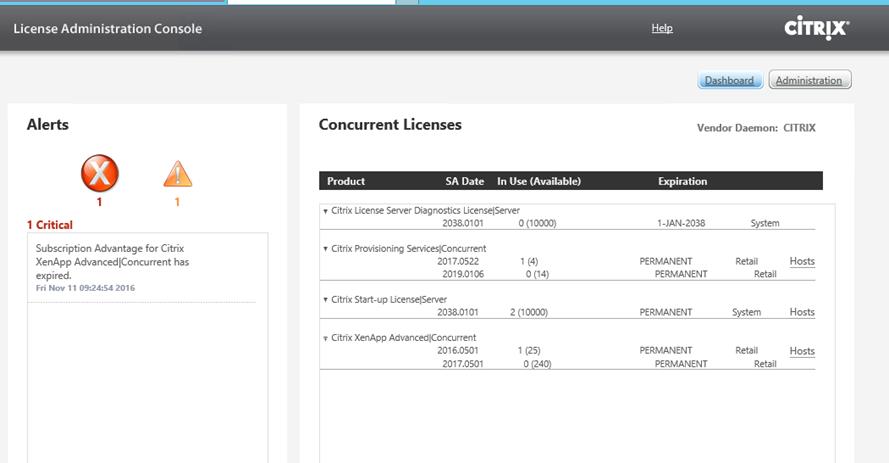This screenshot has height=463, width=889.
Task: Open Hosts link for Start-up License
Action: (802, 312)
